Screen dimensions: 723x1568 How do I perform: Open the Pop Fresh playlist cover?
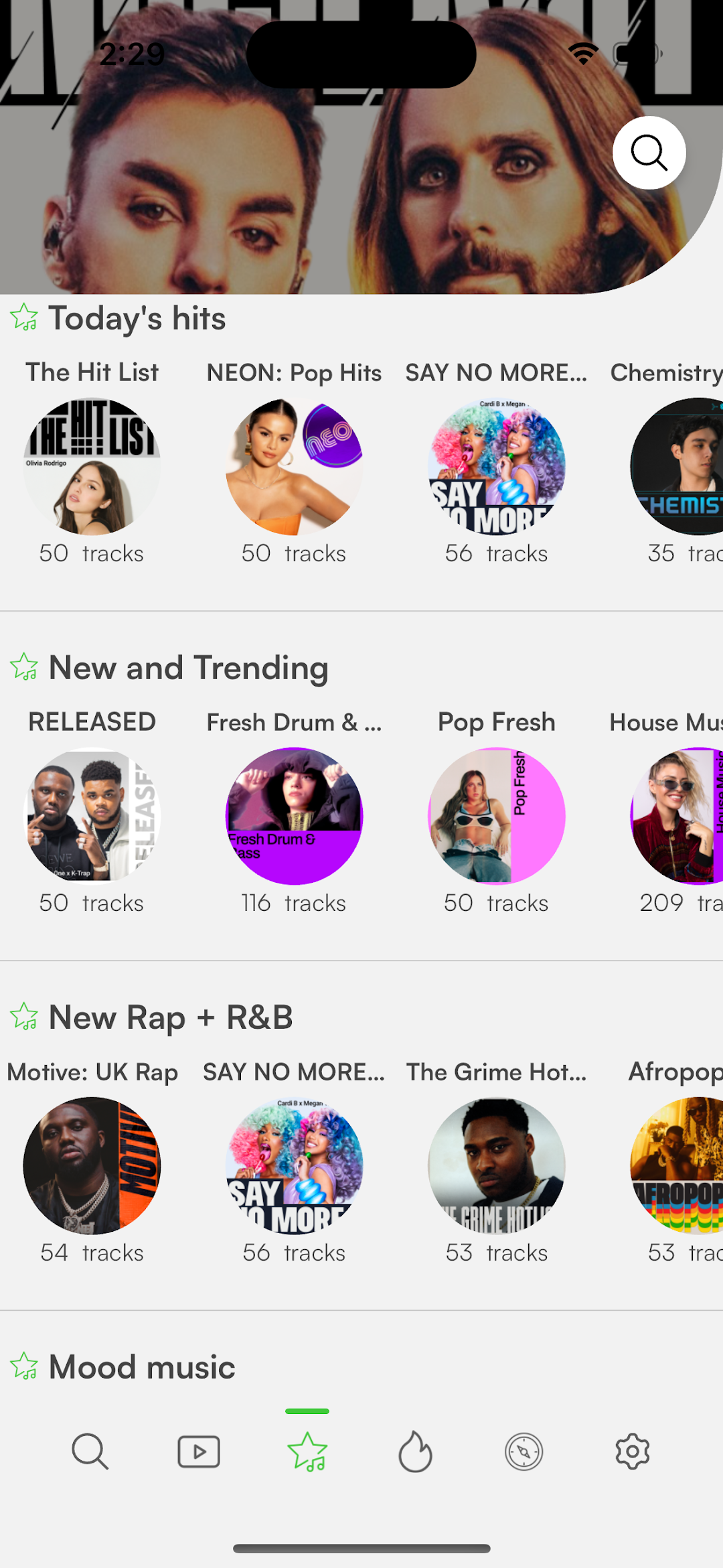click(x=497, y=816)
